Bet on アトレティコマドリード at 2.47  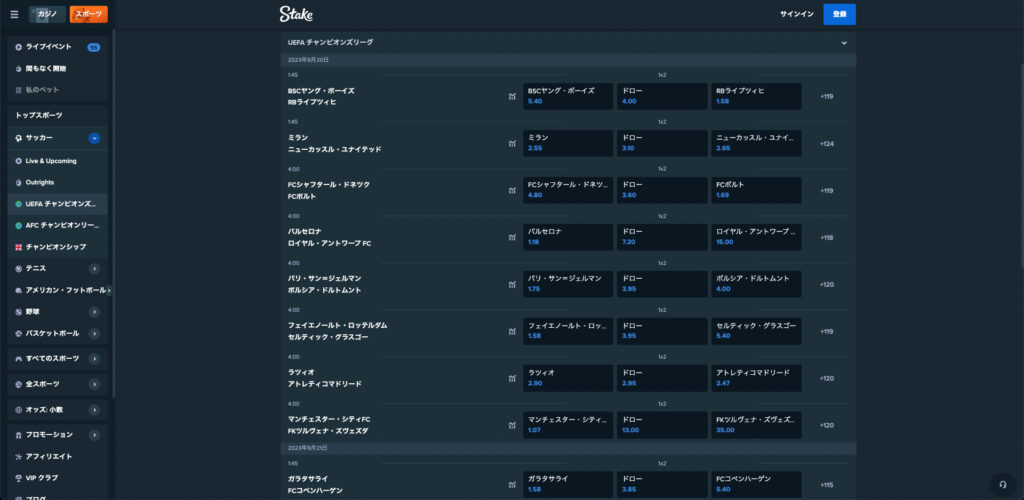[756, 379]
